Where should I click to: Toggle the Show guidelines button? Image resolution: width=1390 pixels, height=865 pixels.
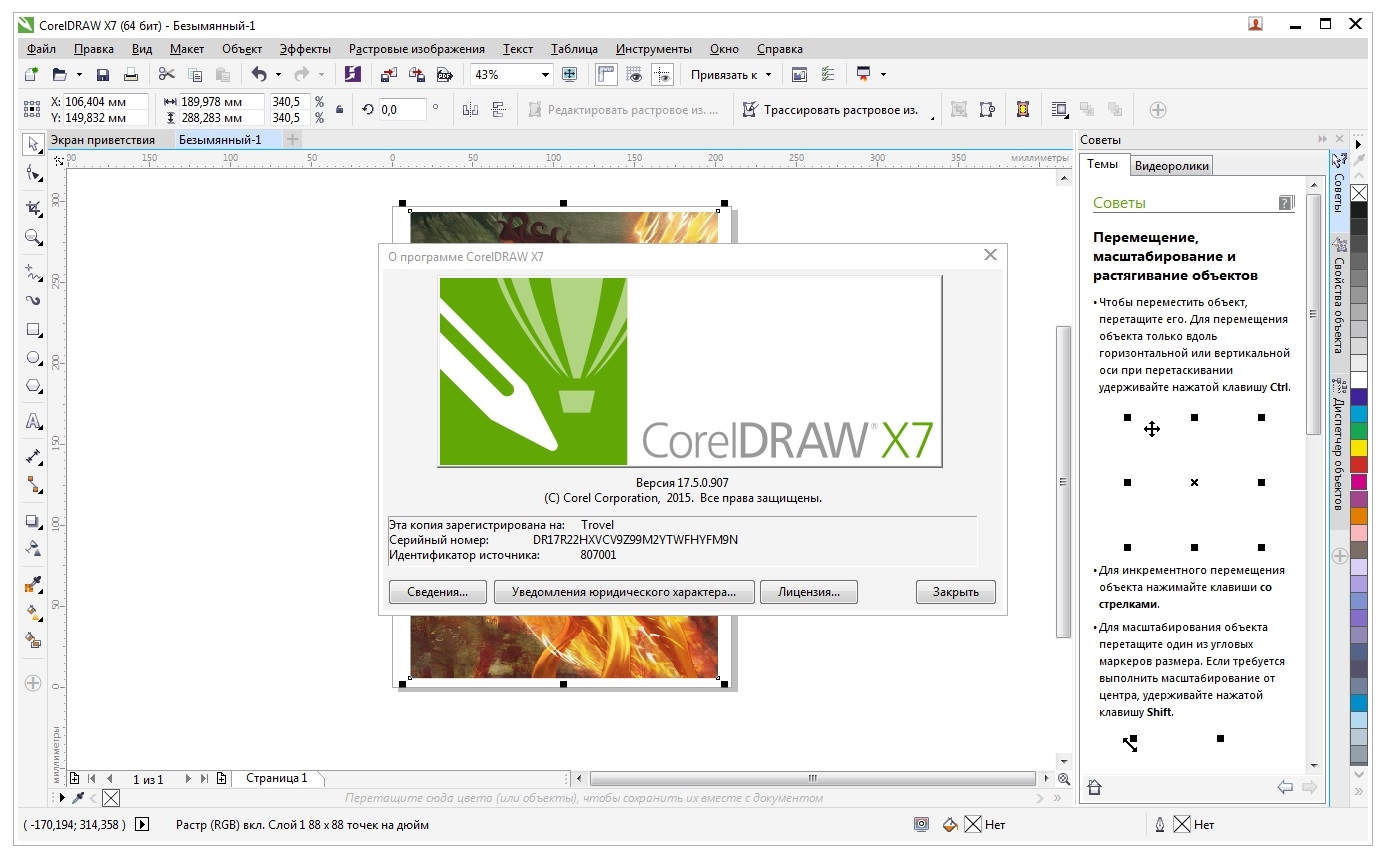tap(662, 74)
